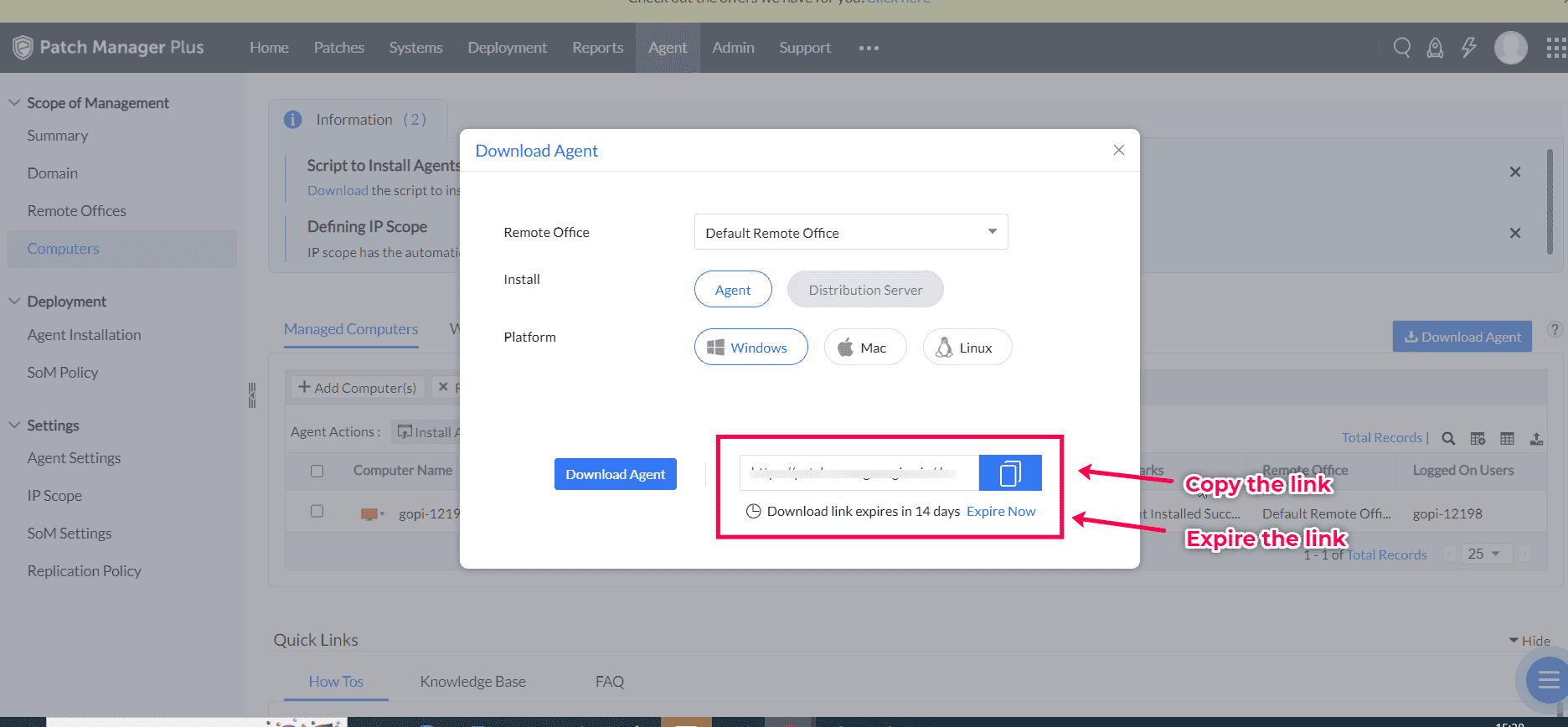Image resolution: width=1568 pixels, height=727 pixels.
Task: Click the help question mark icon
Action: [x=1555, y=329]
